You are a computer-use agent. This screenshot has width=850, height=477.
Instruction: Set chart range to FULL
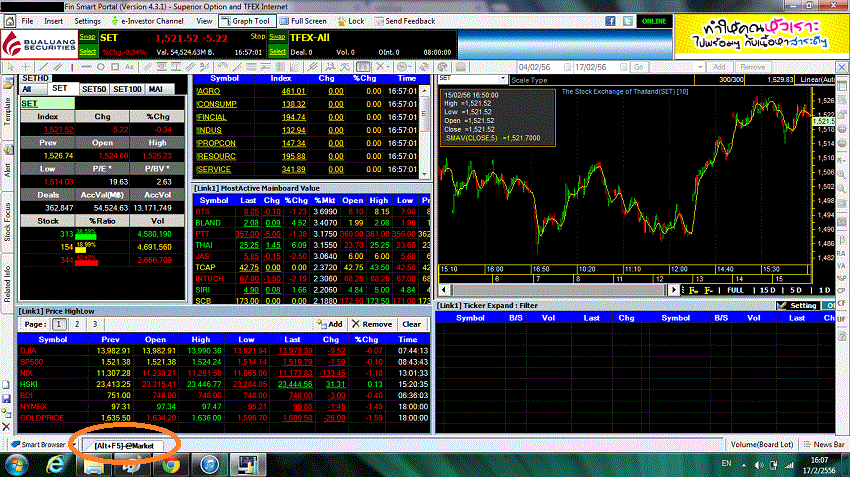point(735,290)
